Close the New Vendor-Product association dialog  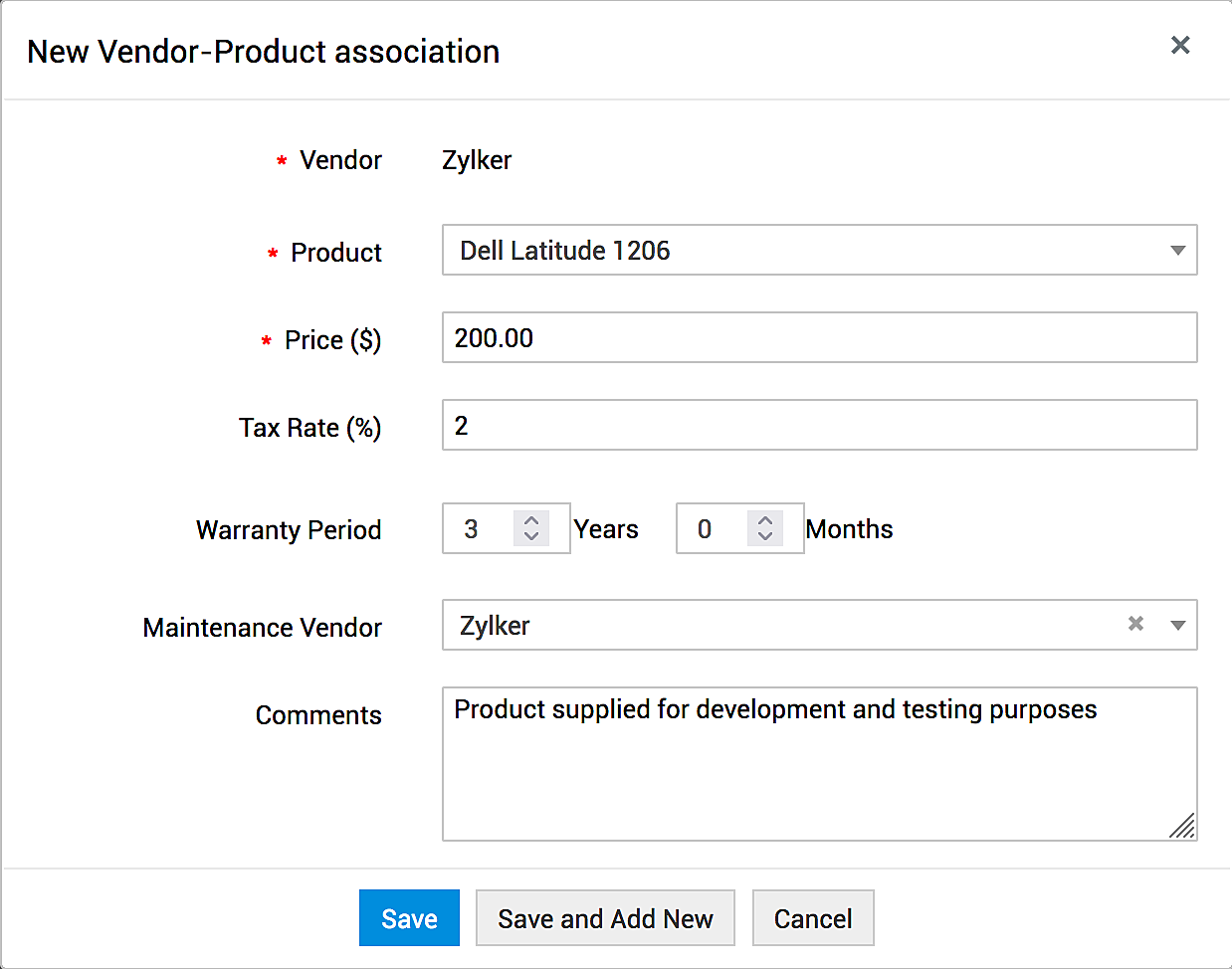1180,45
